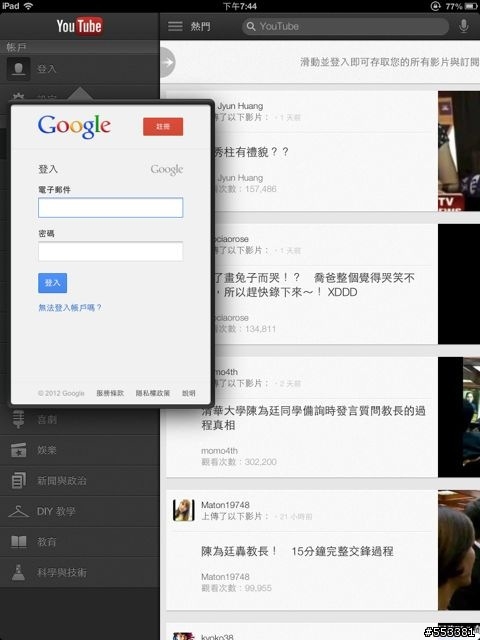Tap the arrow circle on sign-in banner
This screenshot has width=480, height=640.
click(167, 62)
